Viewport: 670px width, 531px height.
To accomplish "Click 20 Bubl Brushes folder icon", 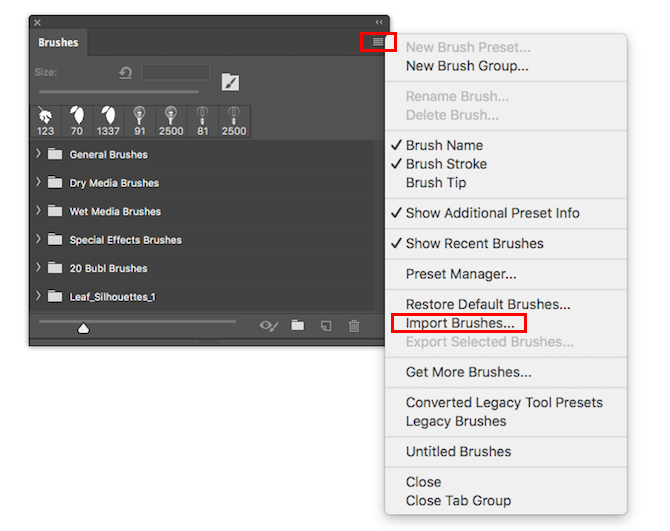I will click(x=55, y=268).
